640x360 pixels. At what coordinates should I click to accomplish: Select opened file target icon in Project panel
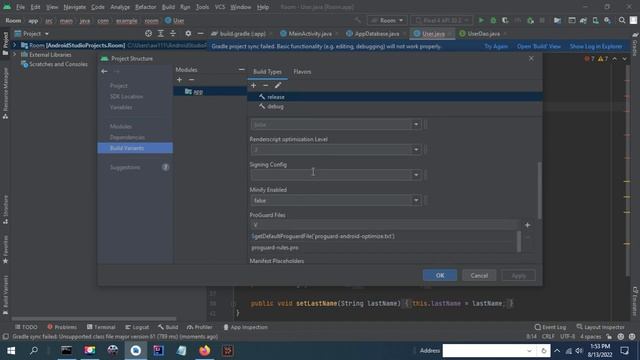149,33
